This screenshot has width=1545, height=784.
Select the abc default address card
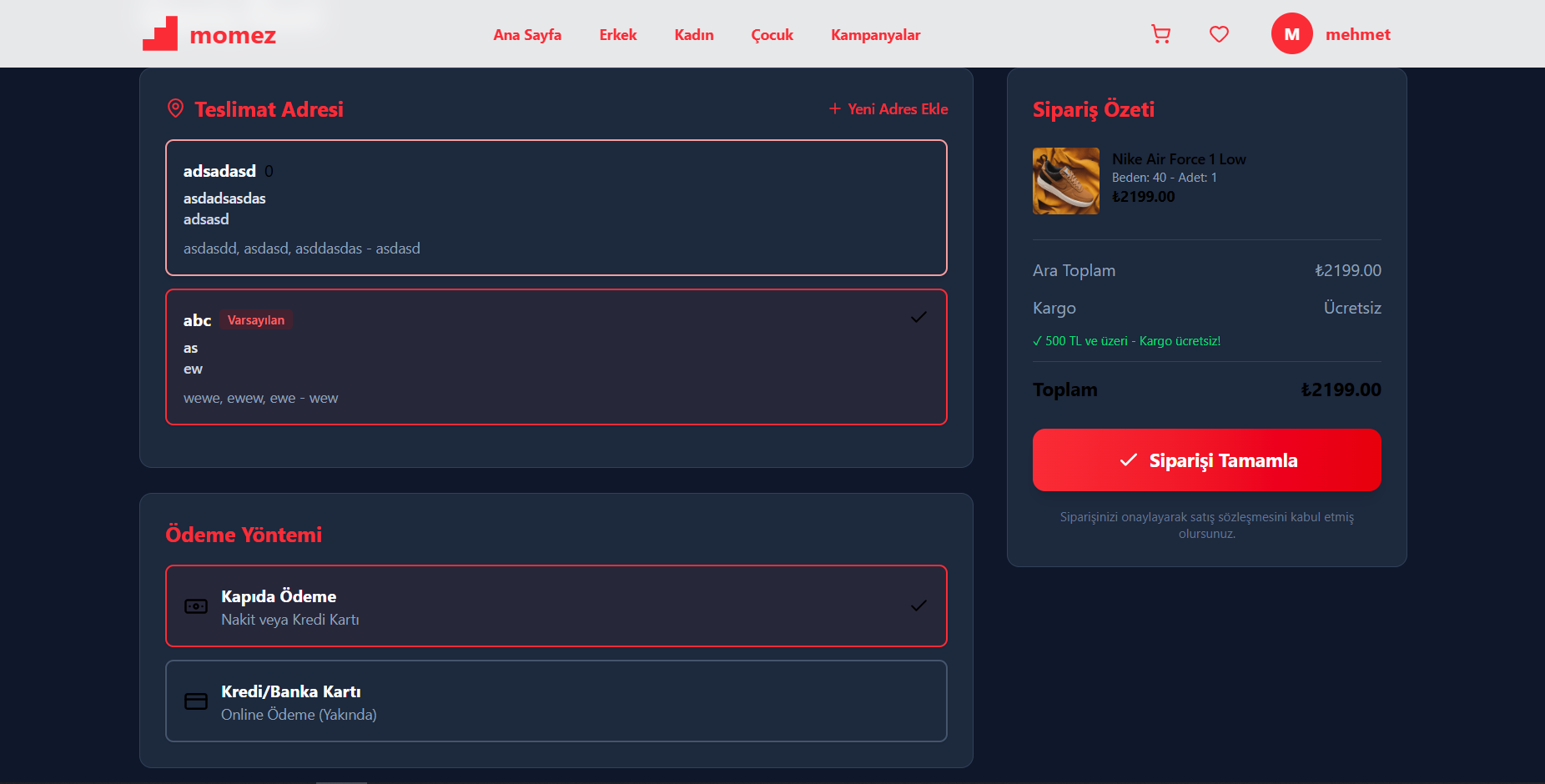(556, 357)
